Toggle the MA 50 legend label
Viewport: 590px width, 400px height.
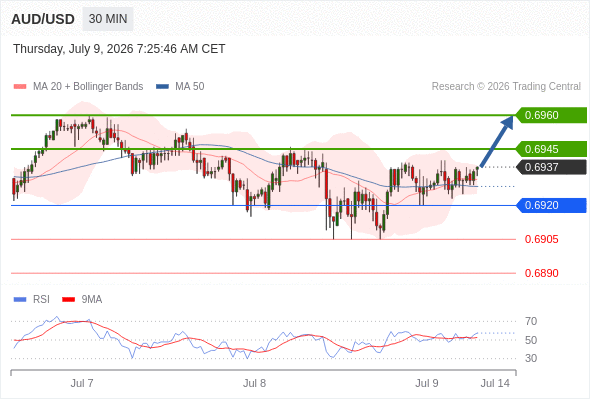[190, 87]
